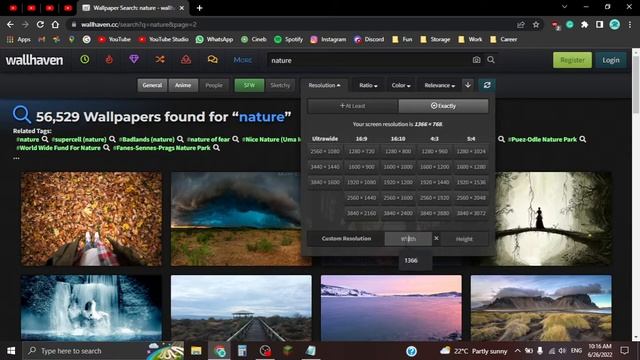Open the browser extensions puzzle icon
Image resolution: width=640 pixels, height=360 pixels.
pos(584,25)
